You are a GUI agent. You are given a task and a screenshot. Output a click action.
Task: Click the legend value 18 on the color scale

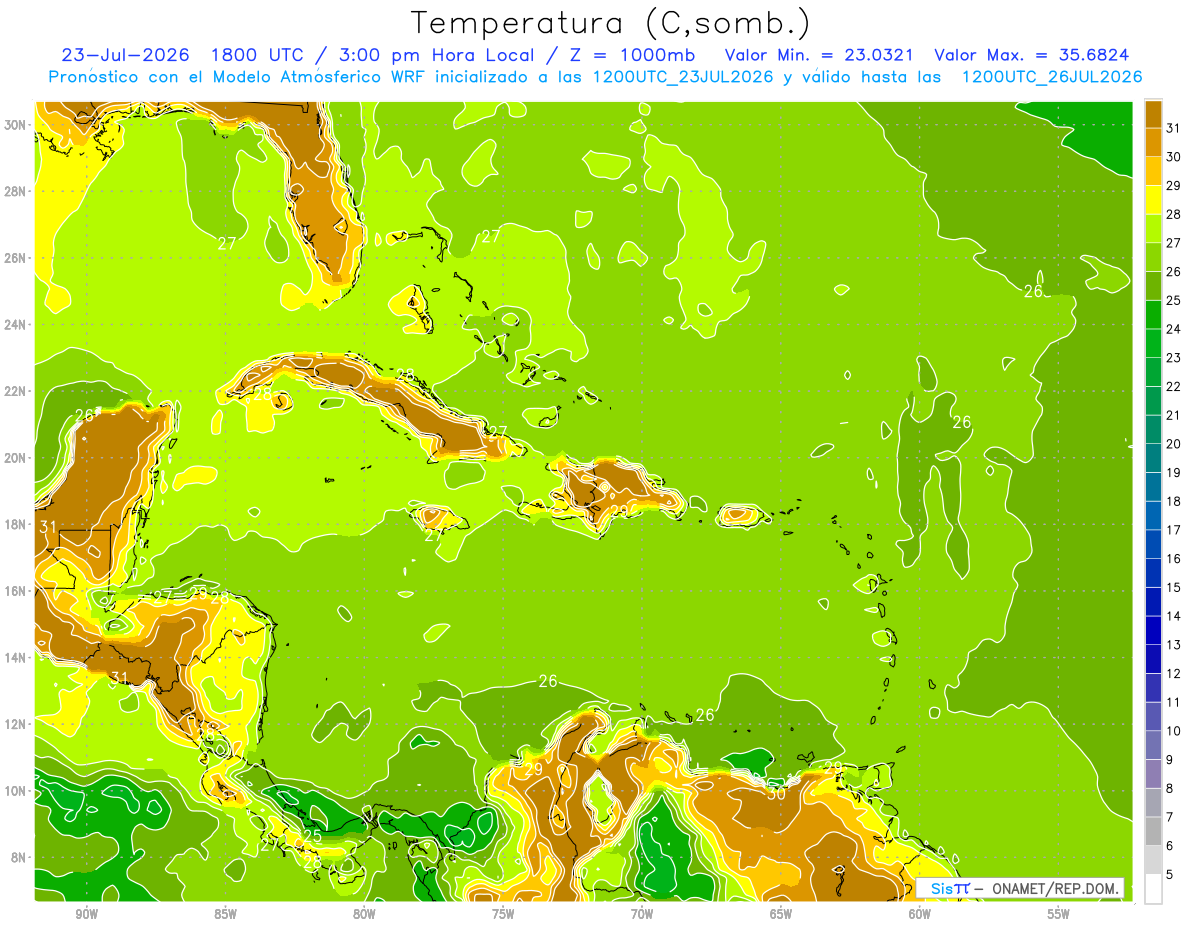1173,501
